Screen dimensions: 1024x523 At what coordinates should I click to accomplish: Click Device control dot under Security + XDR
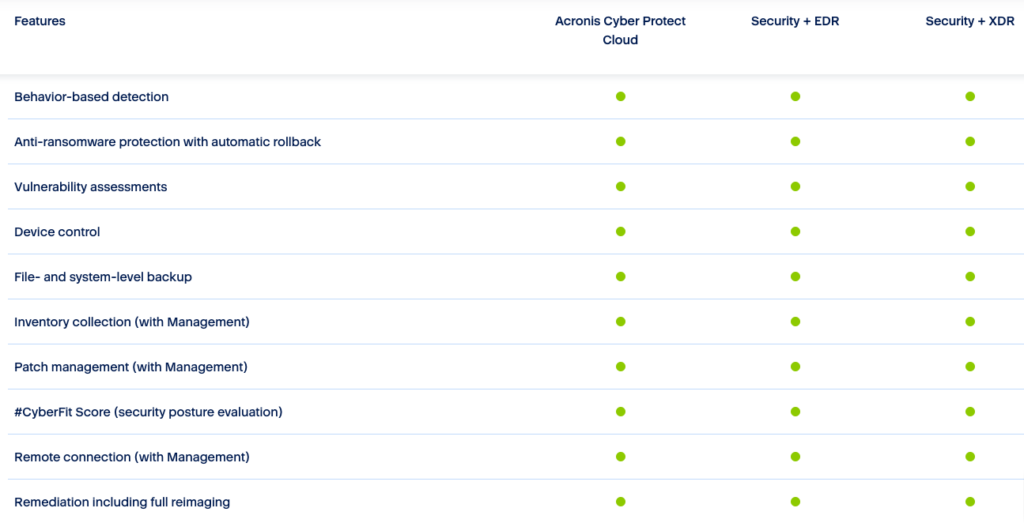pos(970,232)
